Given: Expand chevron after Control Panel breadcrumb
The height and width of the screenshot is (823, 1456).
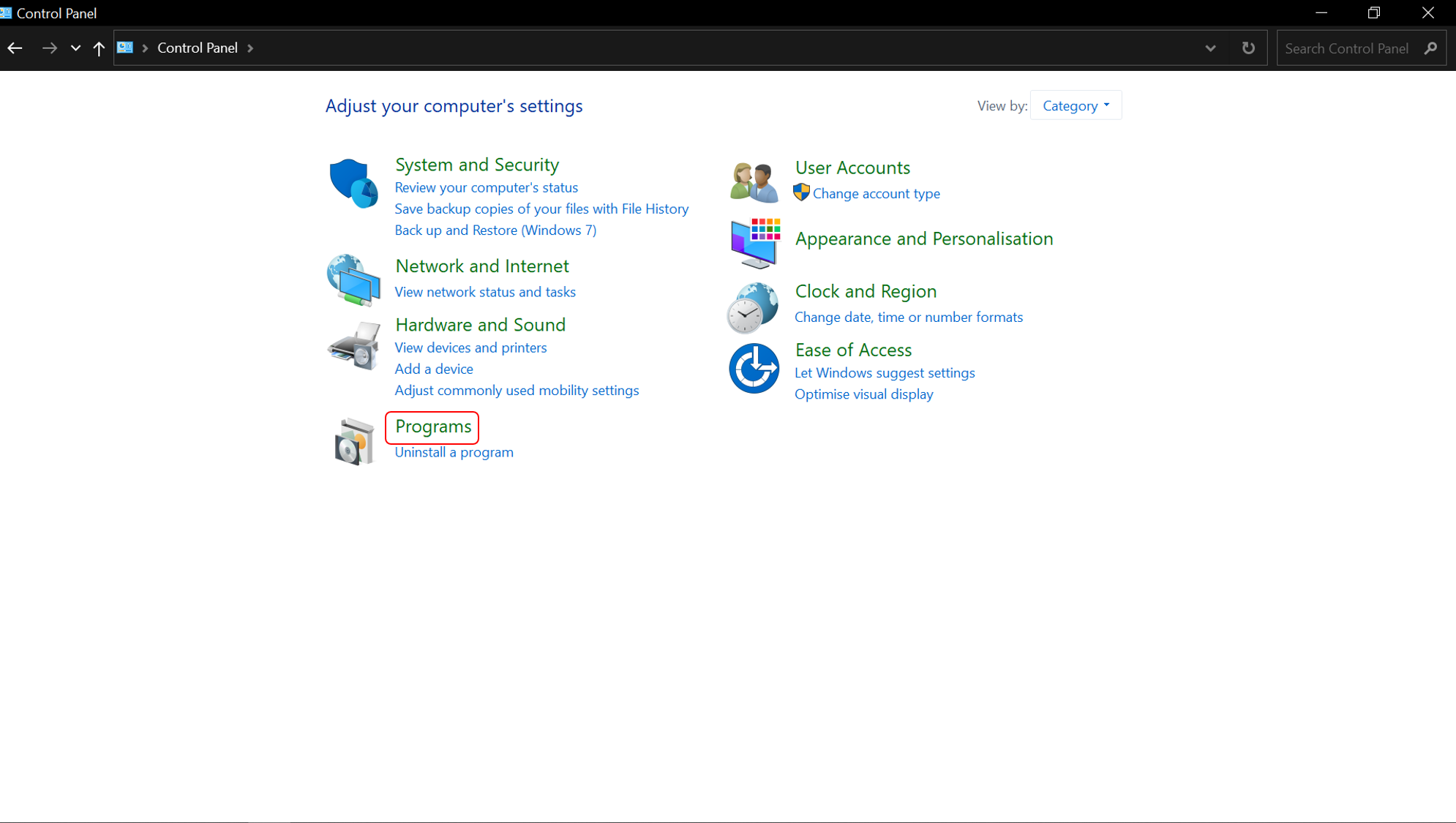Looking at the screenshot, I should pos(250,48).
